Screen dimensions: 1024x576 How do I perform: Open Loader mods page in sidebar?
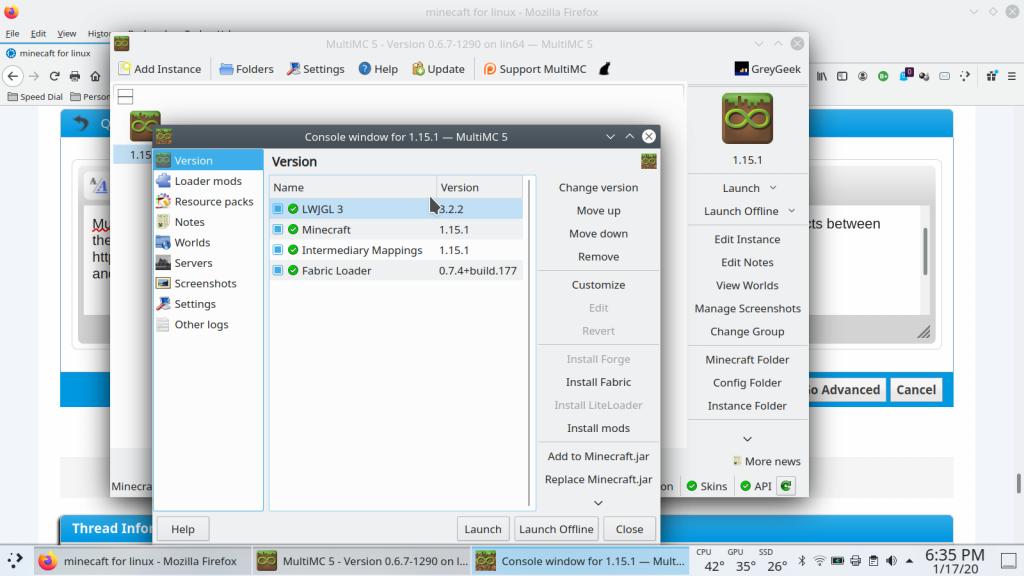tap(207, 181)
